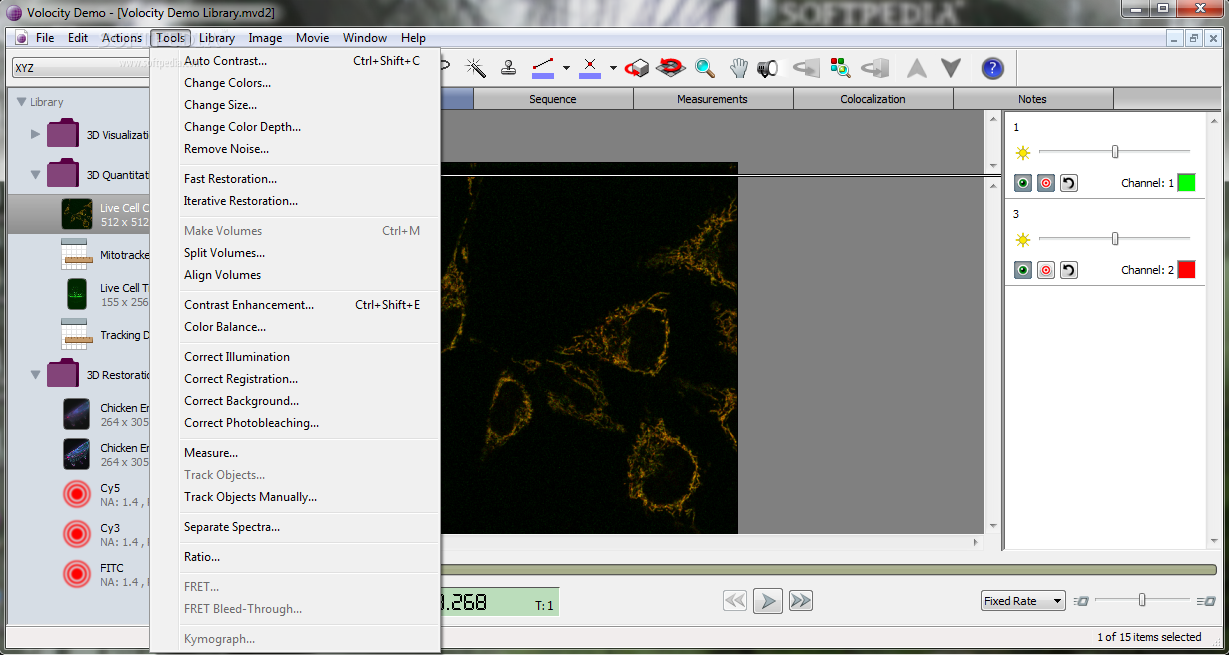This screenshot has height=655, width=1229.
Task: Click the application icon left of File
Action: click(x=21, y=38)
